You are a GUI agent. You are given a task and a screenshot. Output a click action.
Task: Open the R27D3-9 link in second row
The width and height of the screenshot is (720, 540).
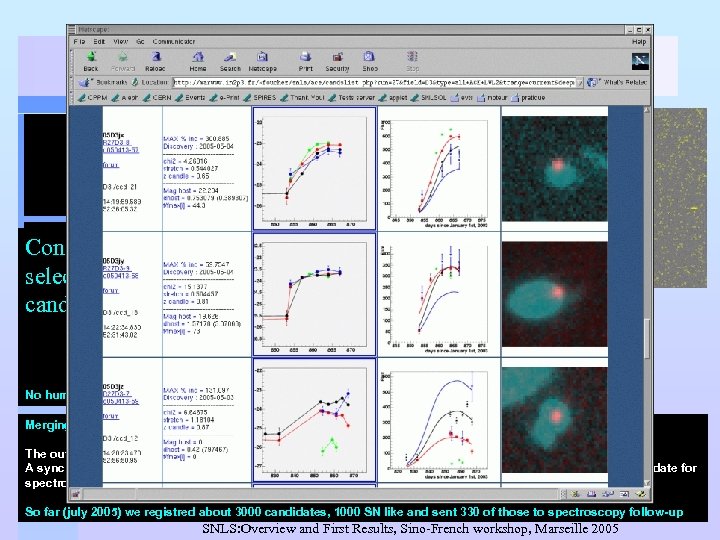pyautogui.click(x=116, y=268)
